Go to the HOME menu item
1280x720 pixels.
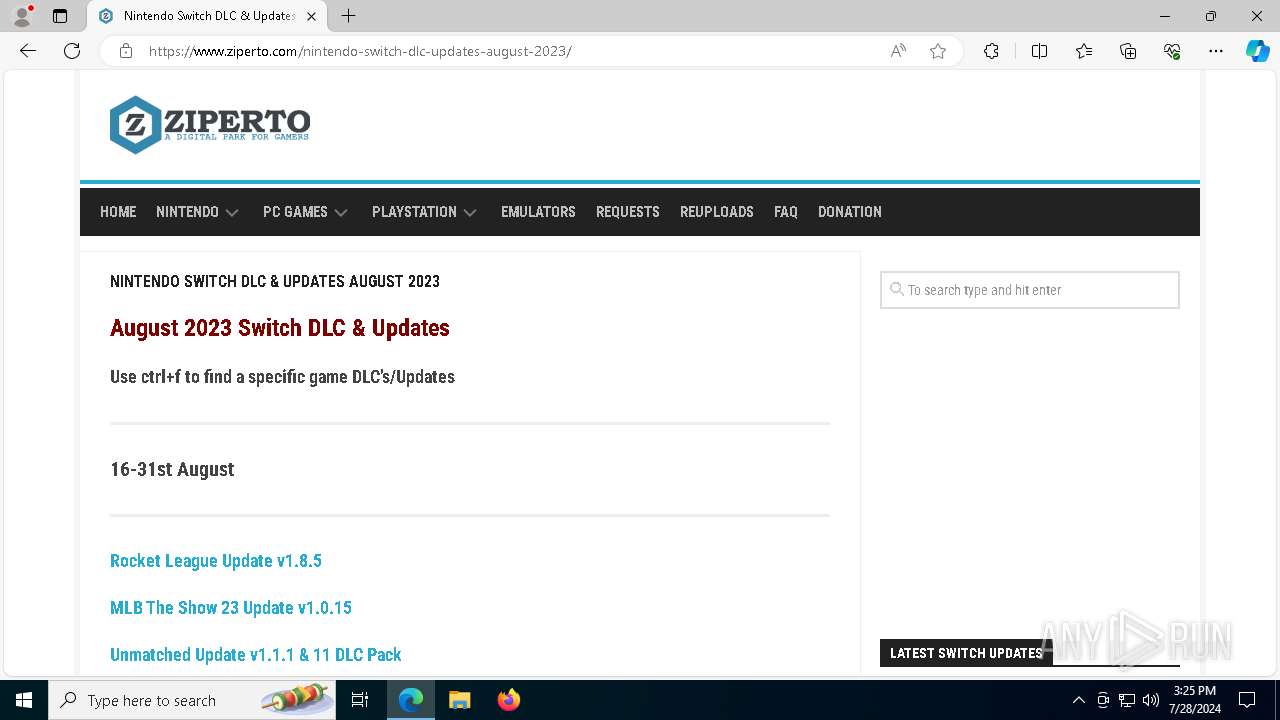(x=118, y=212)
